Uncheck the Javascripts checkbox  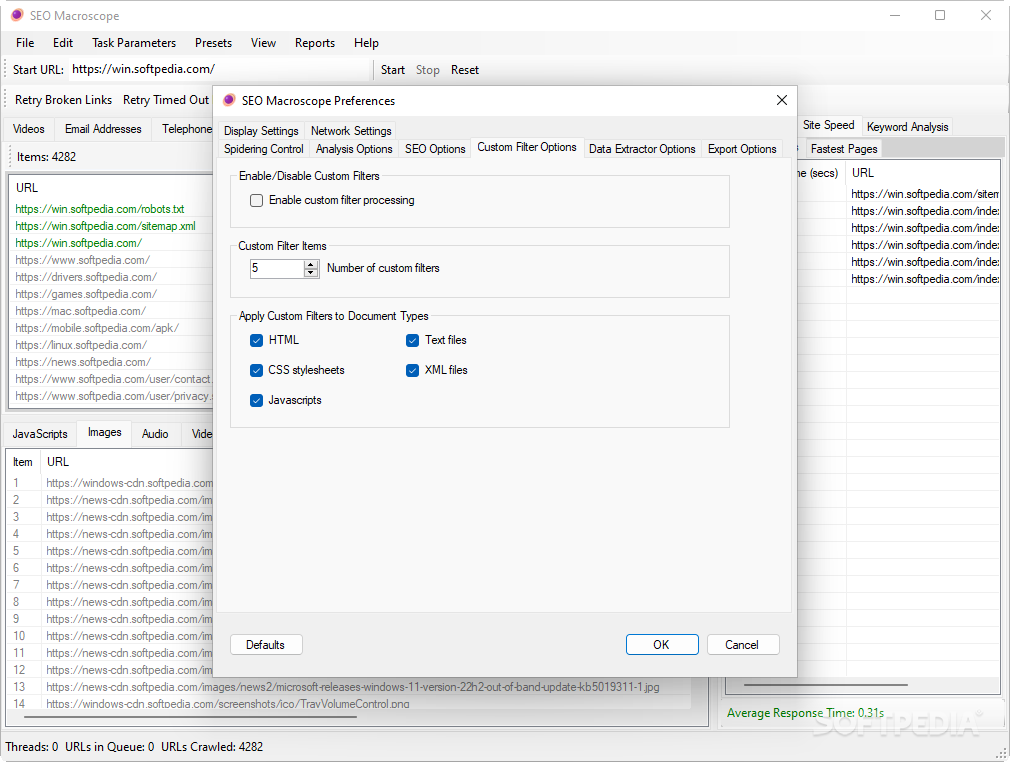tap(256, 400)
